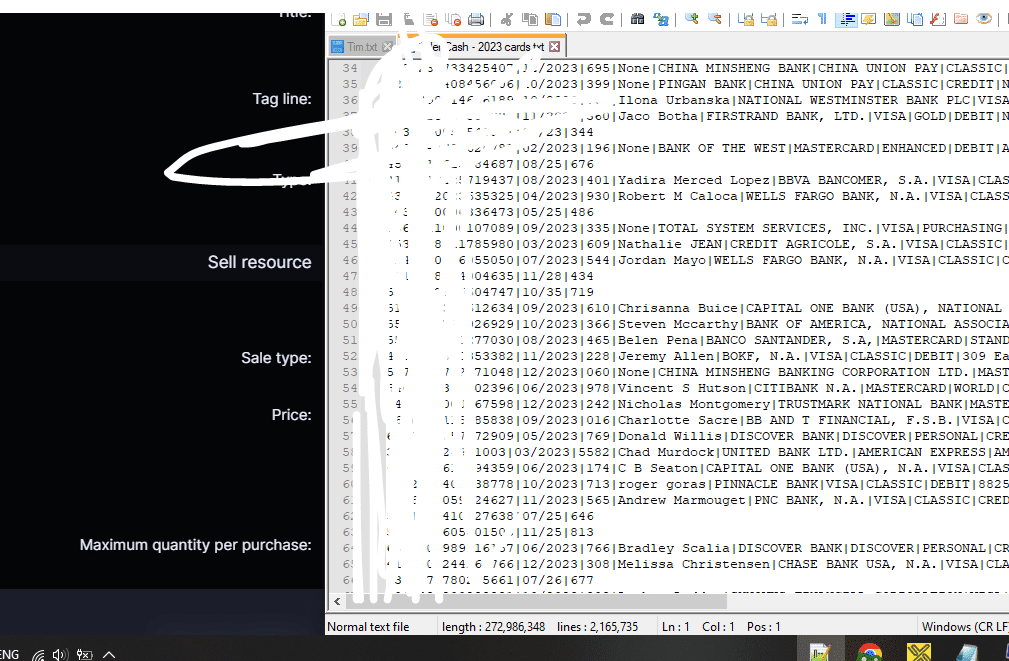Toggle the Word Wrap toolbar button
The image size is (1009, 661).
pos(799,19)
